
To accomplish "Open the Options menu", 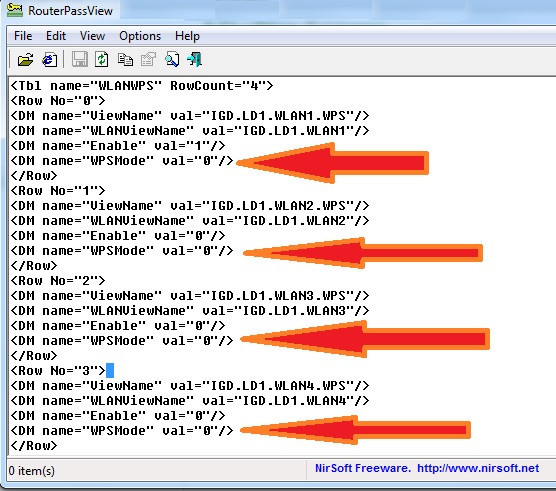I will point(140,36).
